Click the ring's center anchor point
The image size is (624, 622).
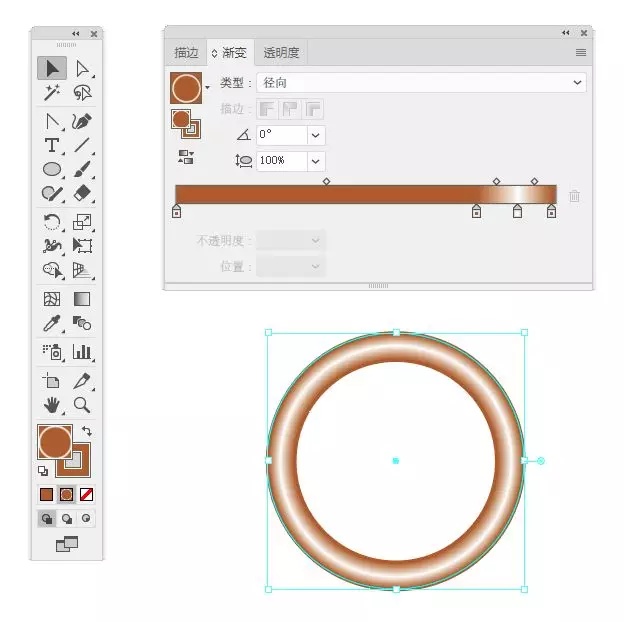(396, 461)
